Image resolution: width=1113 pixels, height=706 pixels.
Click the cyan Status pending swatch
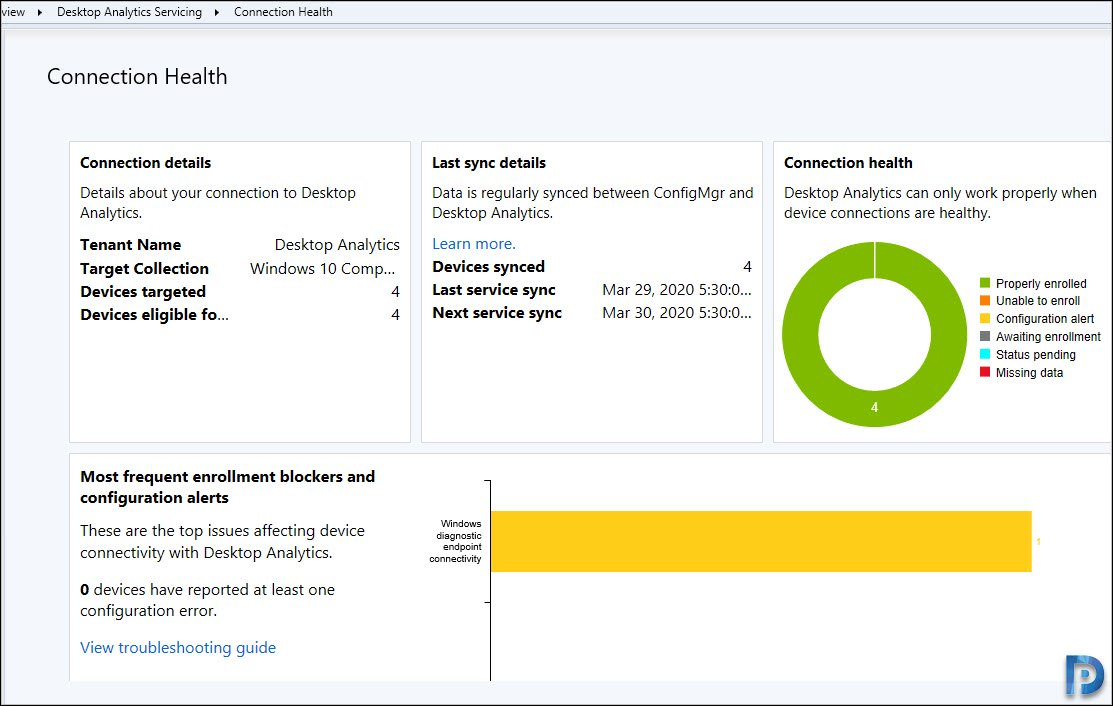click(x=985, y=354)
